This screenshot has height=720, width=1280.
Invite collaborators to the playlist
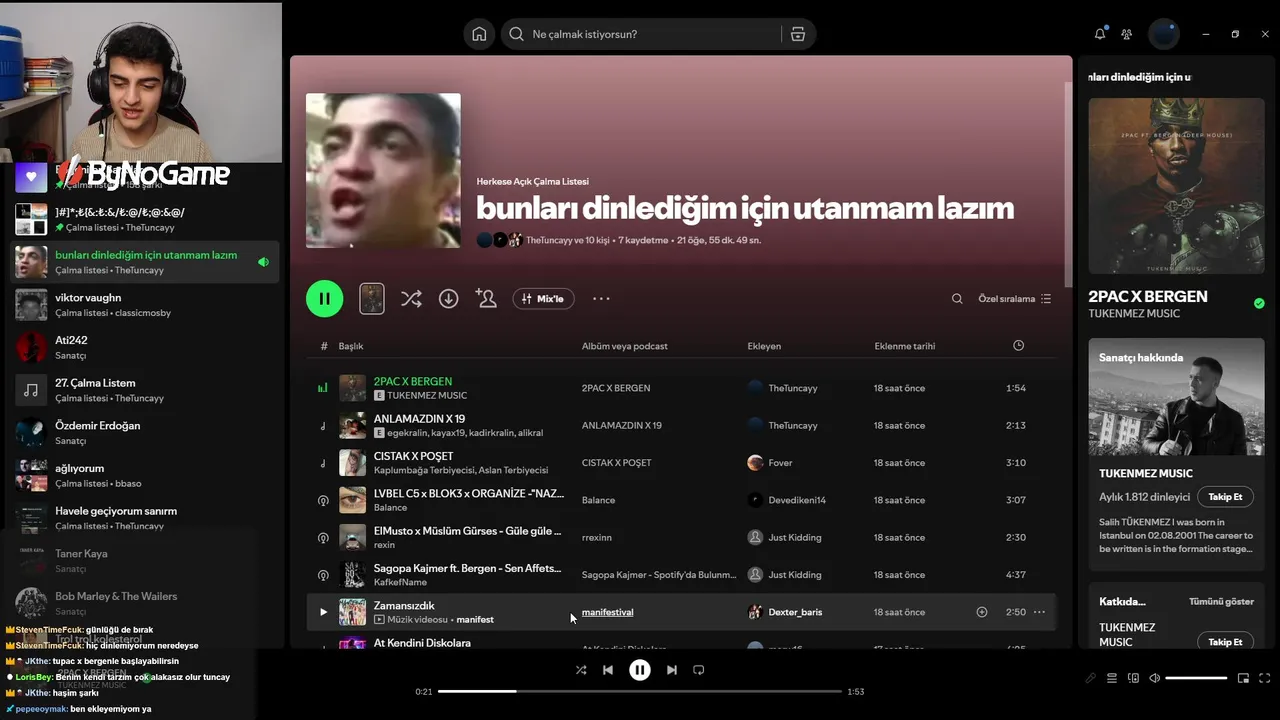(487, 298)
